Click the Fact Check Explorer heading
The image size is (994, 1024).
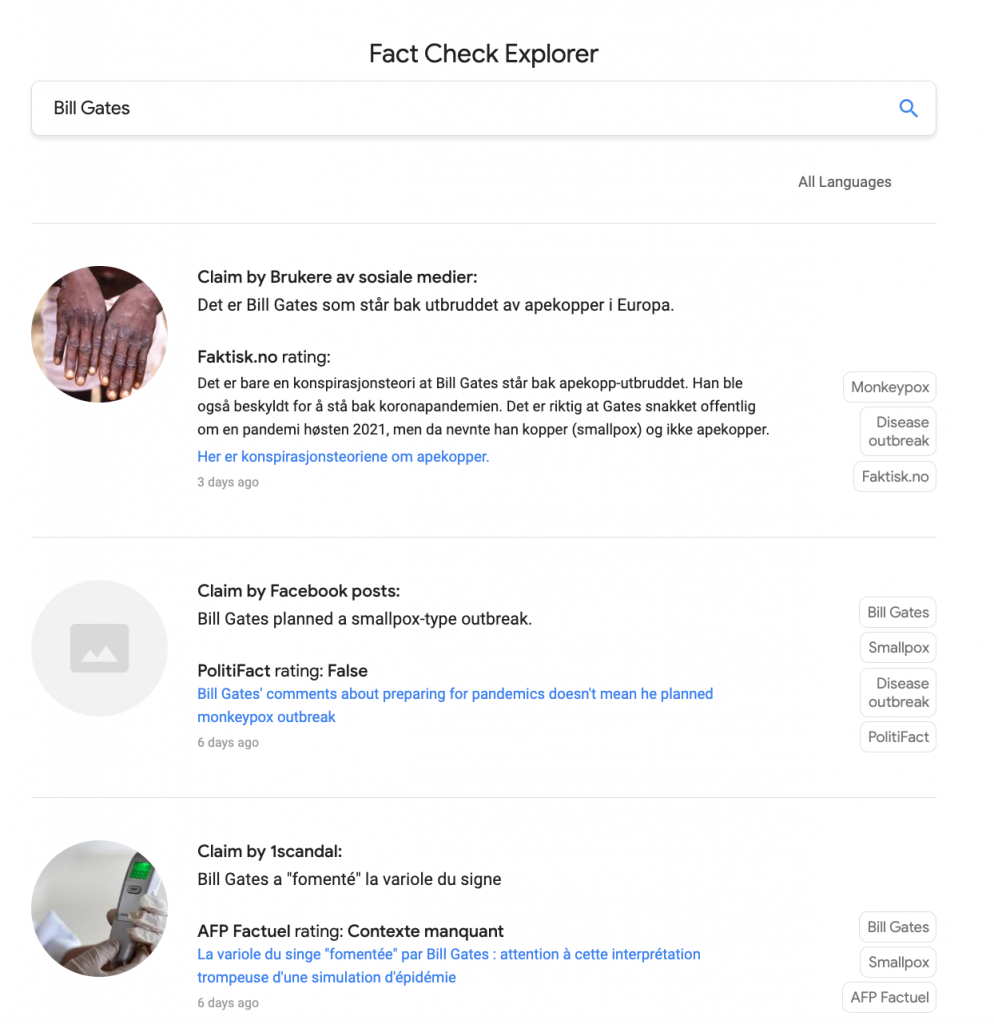(x=483, y=53)
